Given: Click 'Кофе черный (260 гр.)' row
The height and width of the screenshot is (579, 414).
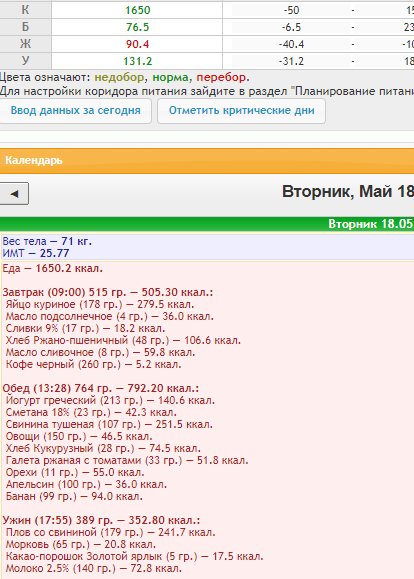Looking at the screenshot, I should click(x=93, y=364).
